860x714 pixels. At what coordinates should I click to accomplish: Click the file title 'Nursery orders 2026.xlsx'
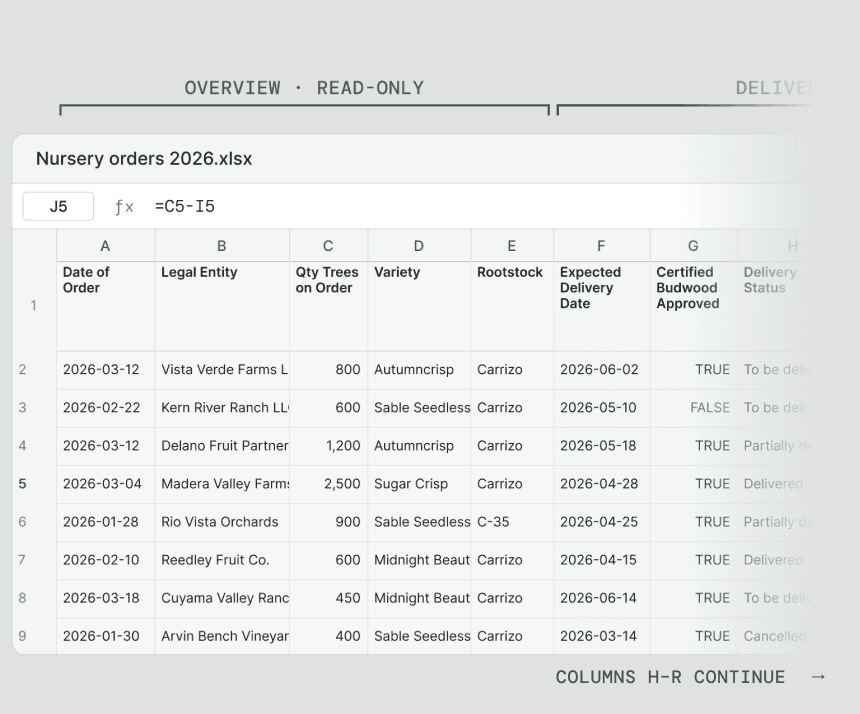(x=144, y=159)
